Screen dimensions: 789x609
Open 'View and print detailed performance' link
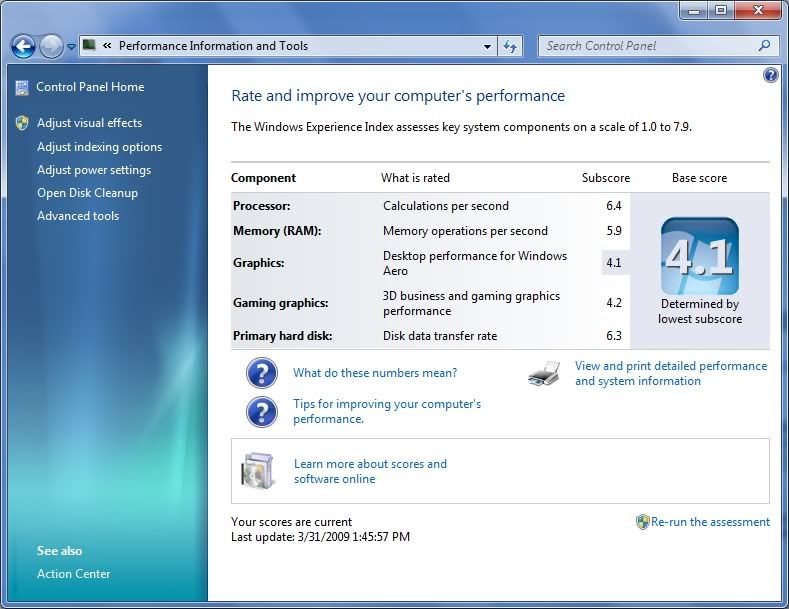coord(671,373)
